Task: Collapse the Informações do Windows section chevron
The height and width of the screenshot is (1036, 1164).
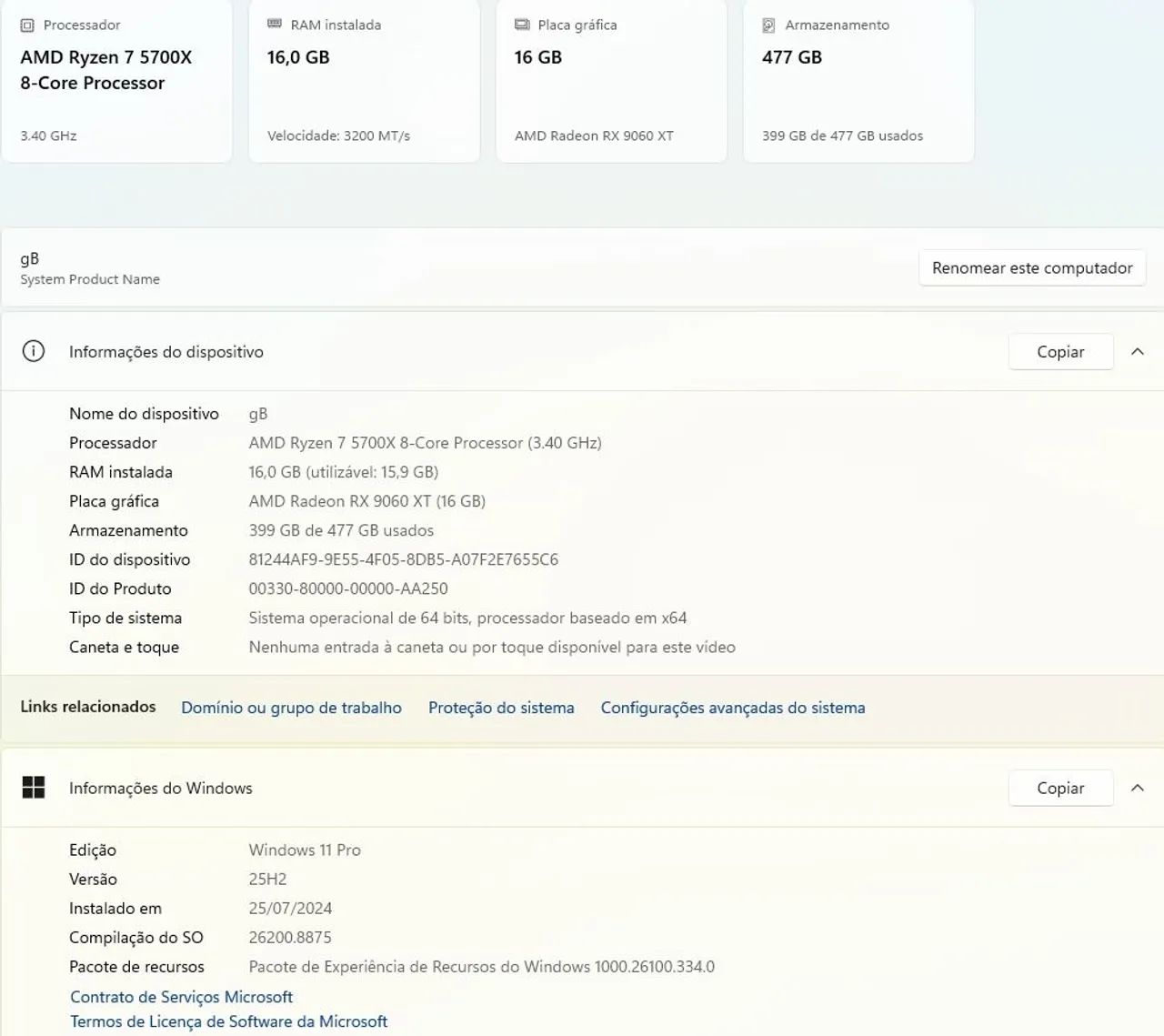Action: point(1138,789)
